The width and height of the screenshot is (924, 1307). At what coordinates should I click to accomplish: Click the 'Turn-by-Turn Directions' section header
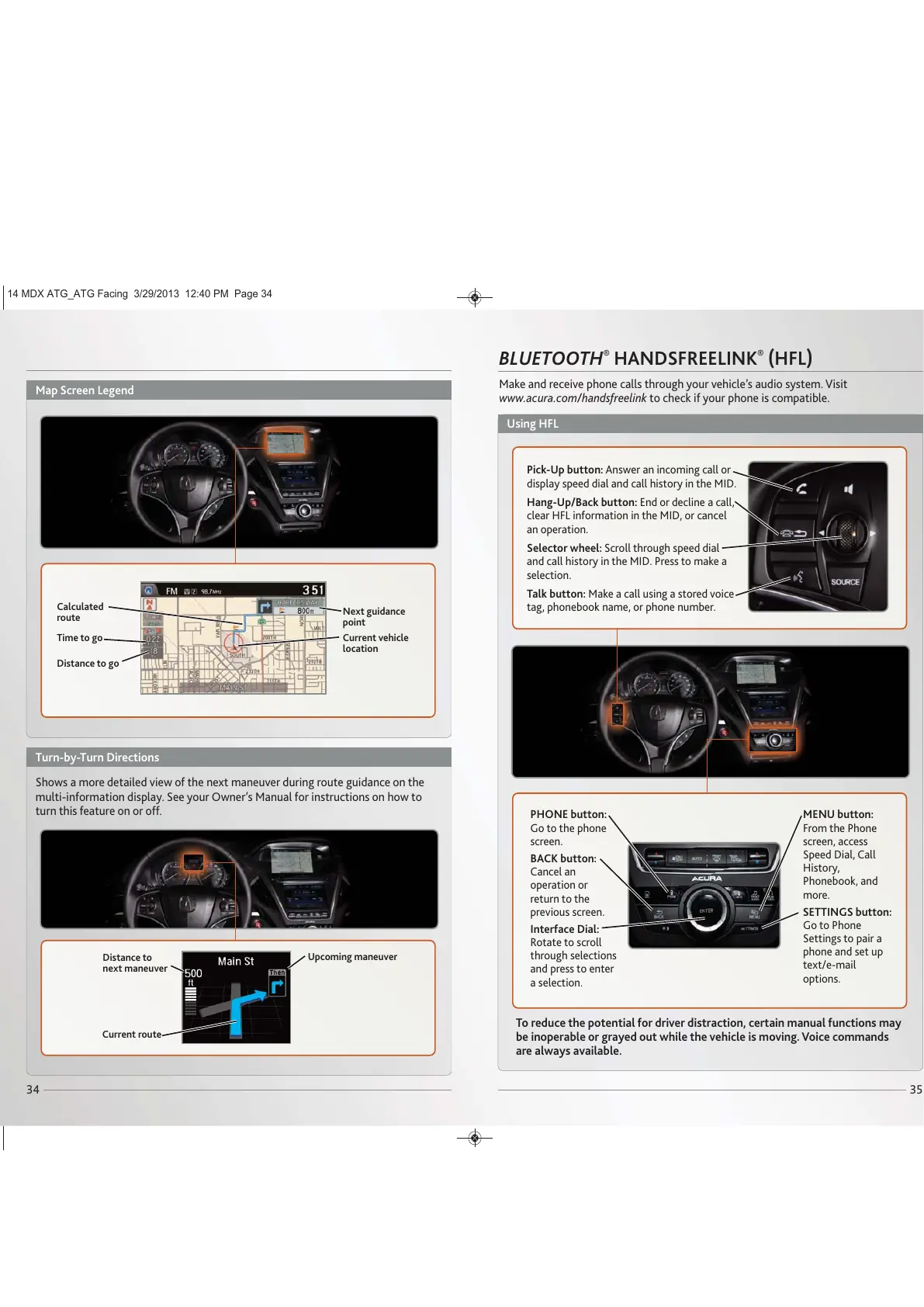click(239, 758)
